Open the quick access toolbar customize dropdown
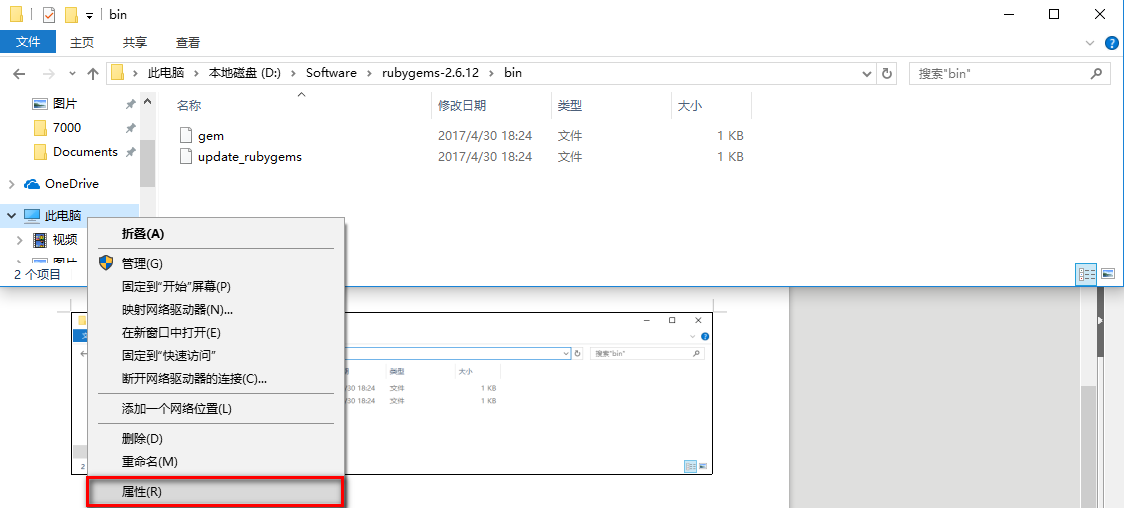1124x508 pixels. pyautogui.click(x=89, y=16)
